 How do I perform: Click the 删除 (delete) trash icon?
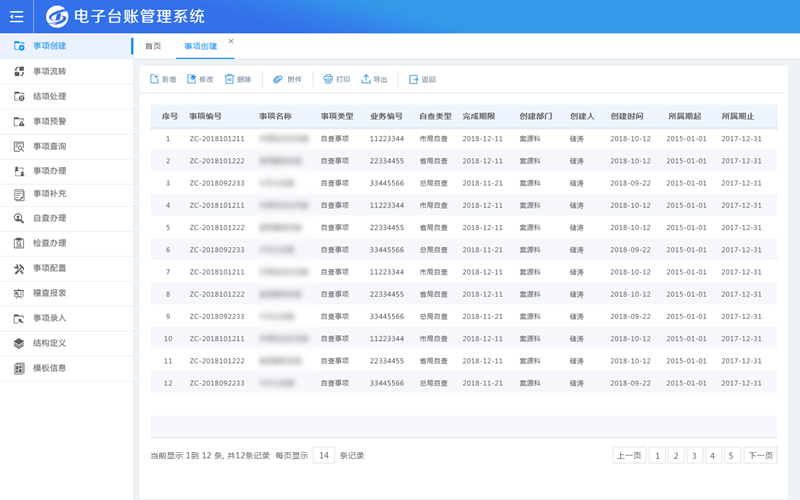coord(230,79)
